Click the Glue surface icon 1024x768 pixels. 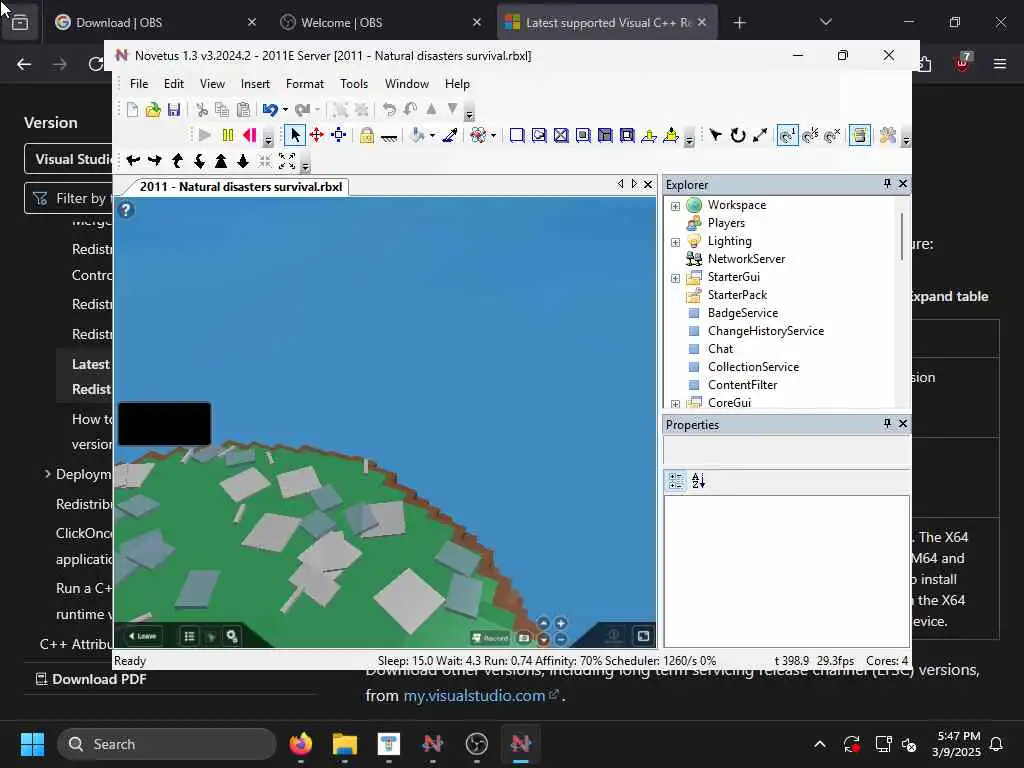click(x=539, y=135)
